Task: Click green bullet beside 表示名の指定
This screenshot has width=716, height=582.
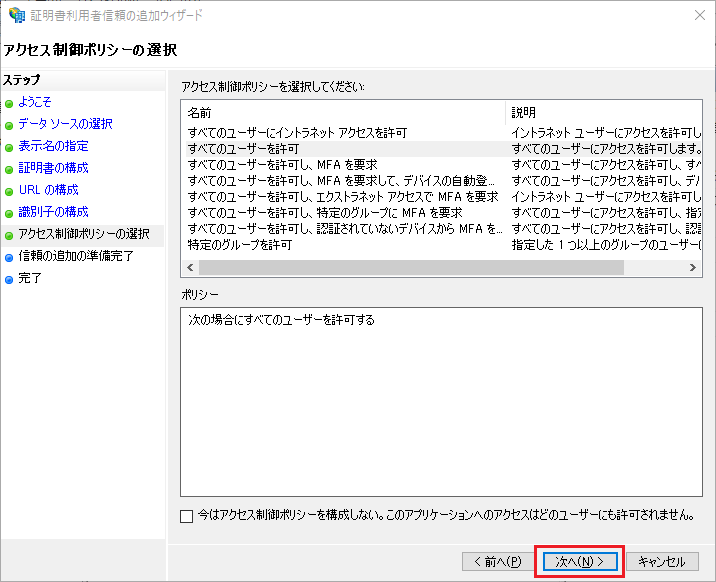Action: tap(9, 147)
